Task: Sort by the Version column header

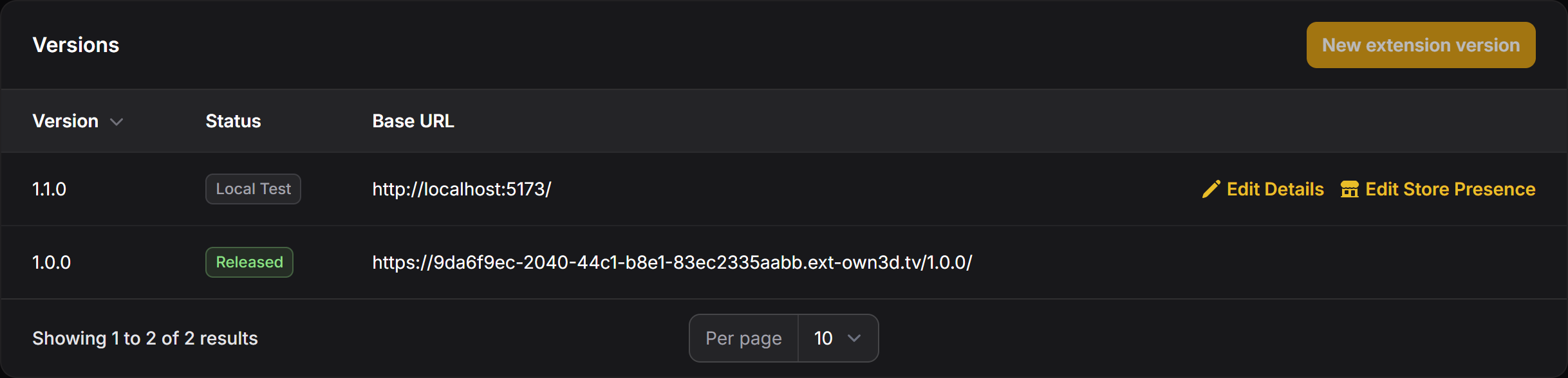Action: (66, 121)
